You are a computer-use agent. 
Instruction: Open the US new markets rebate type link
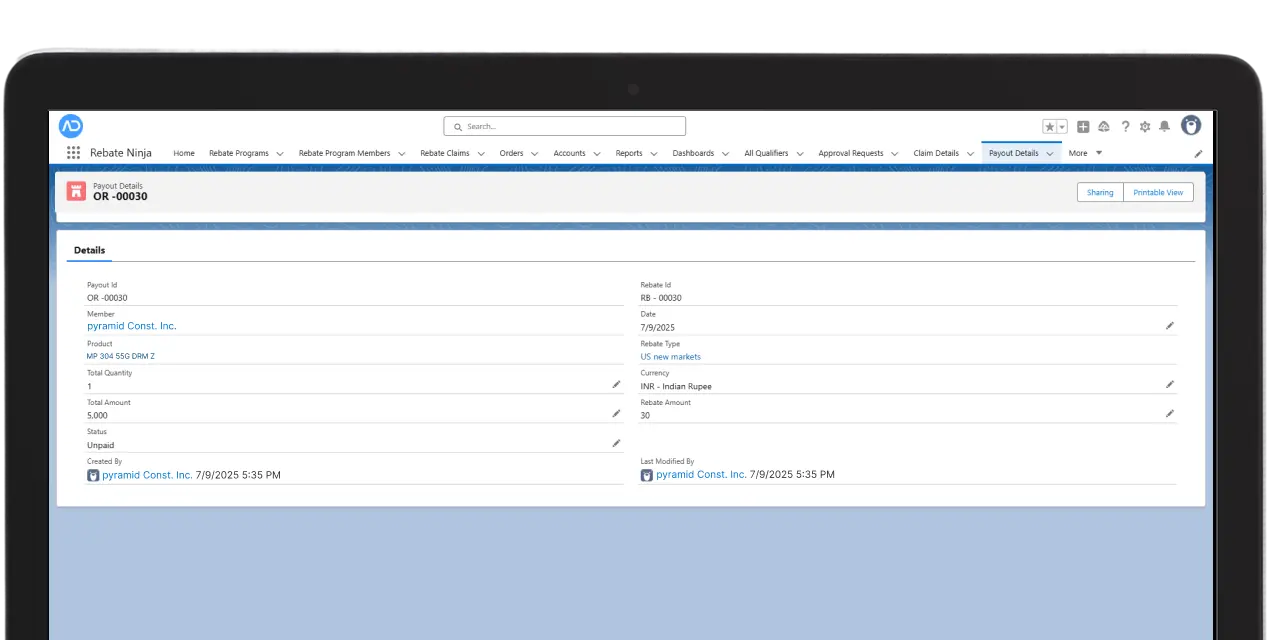pyautogui.click(x=670, y=357)
